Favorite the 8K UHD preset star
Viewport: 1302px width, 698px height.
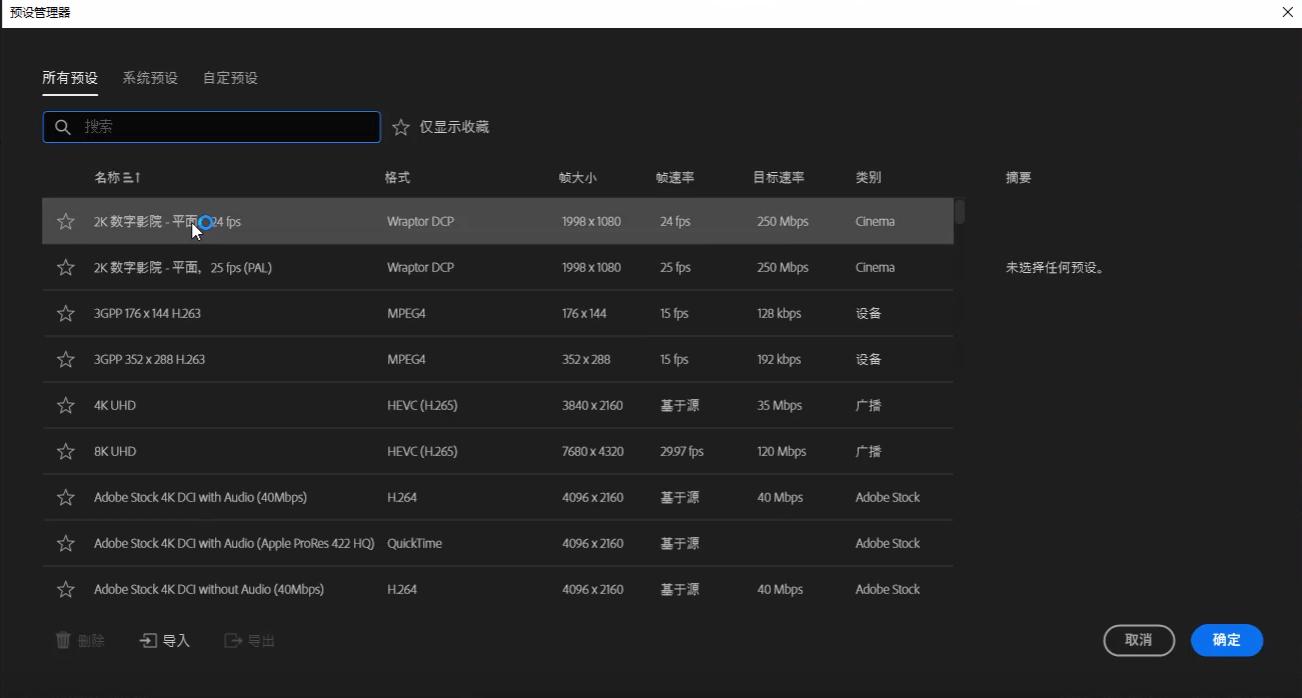point(65,451)
